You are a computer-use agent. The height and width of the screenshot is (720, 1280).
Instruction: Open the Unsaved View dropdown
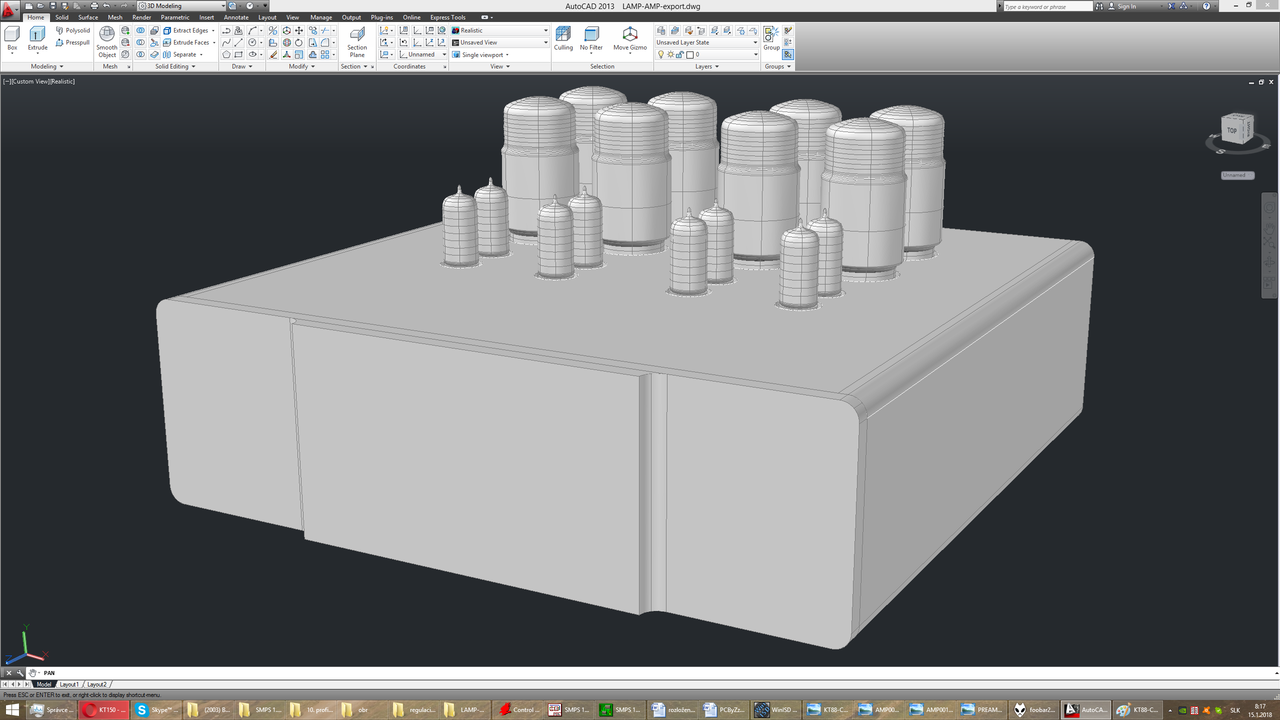tap(500, 43)
